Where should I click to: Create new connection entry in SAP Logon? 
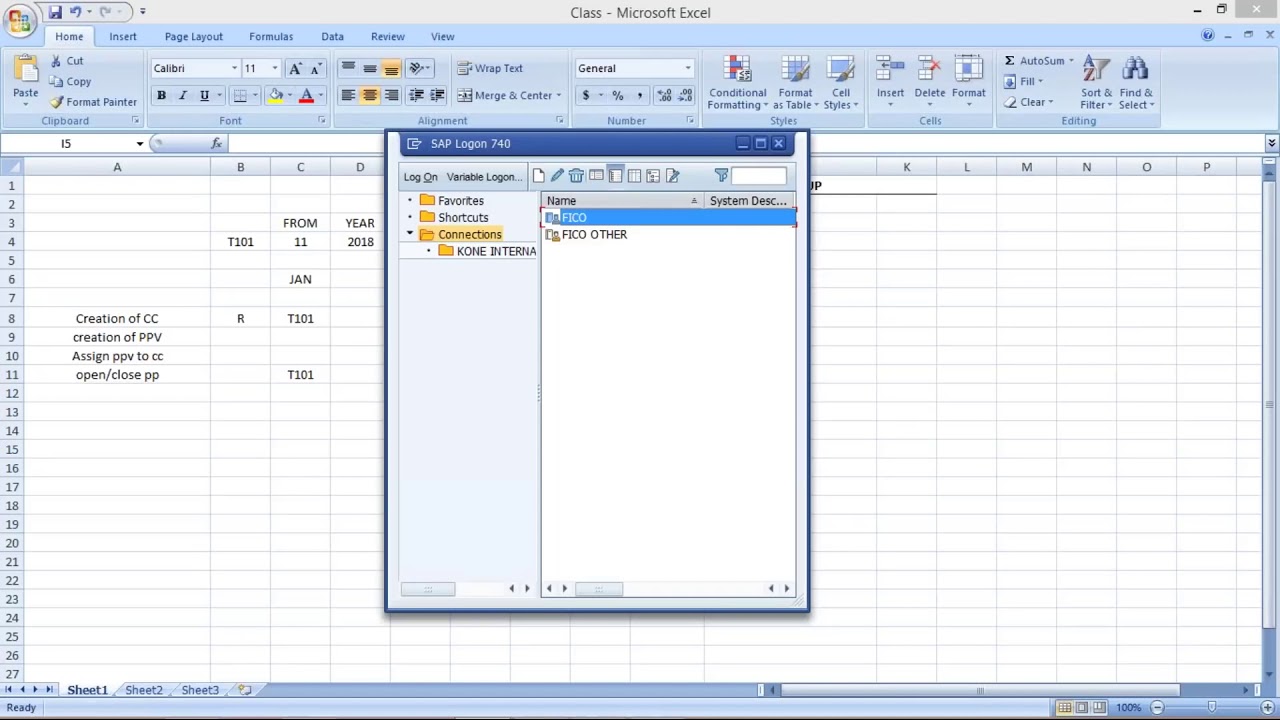(538, 176)
